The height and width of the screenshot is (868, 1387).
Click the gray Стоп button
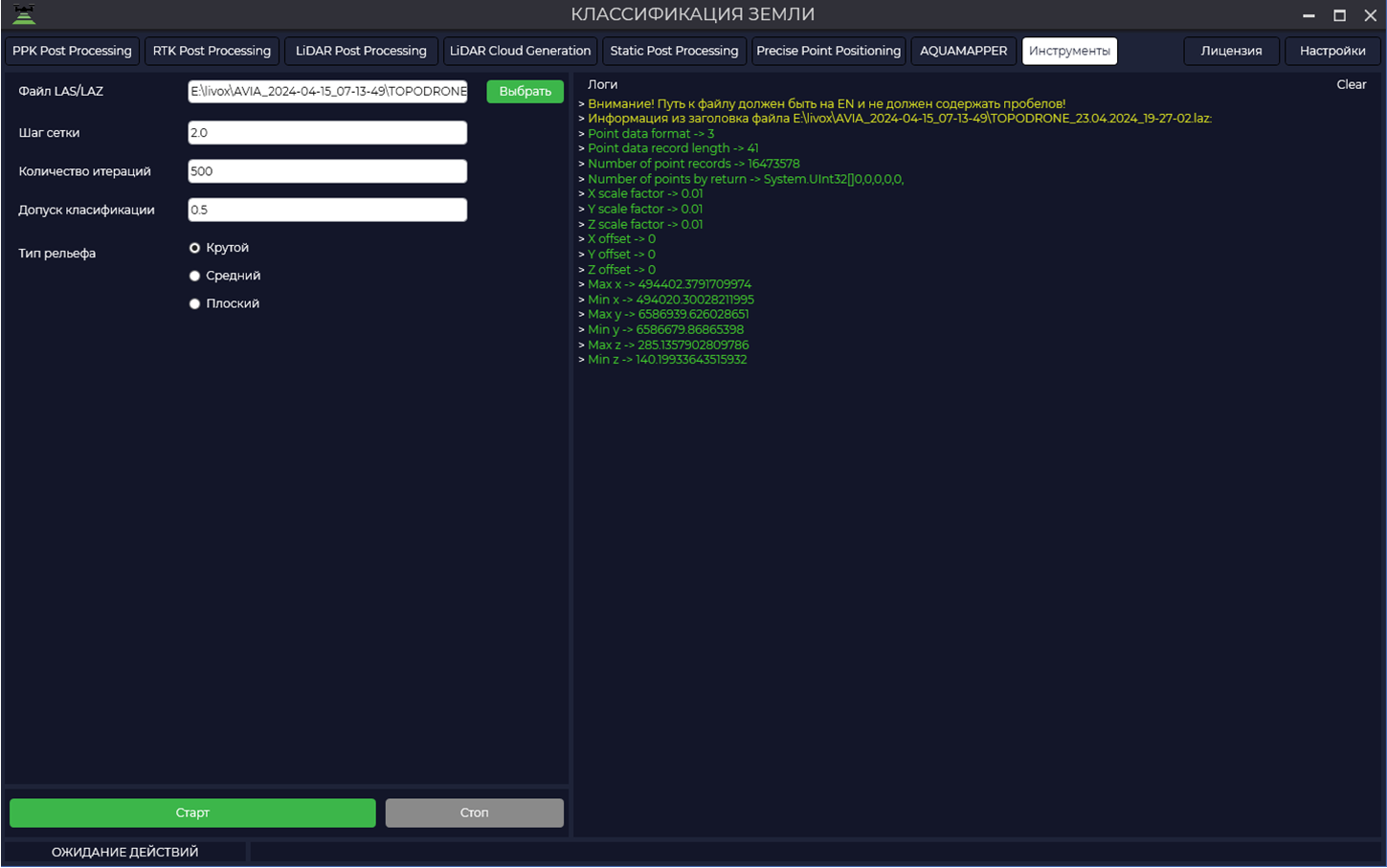pos(474,812)
